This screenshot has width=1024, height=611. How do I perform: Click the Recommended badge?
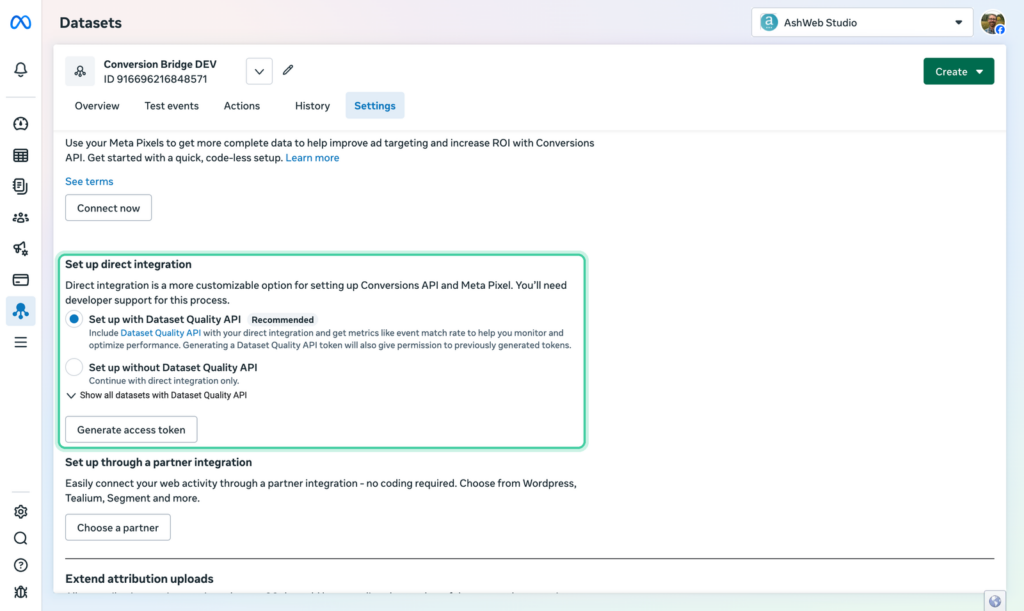[283, 320]
